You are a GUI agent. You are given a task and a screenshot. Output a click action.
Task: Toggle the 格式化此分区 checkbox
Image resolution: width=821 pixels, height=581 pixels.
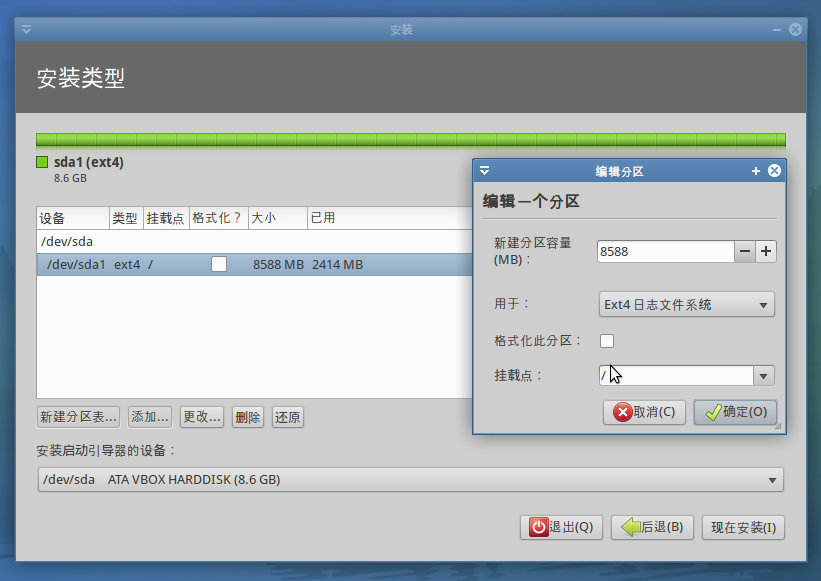607,341
